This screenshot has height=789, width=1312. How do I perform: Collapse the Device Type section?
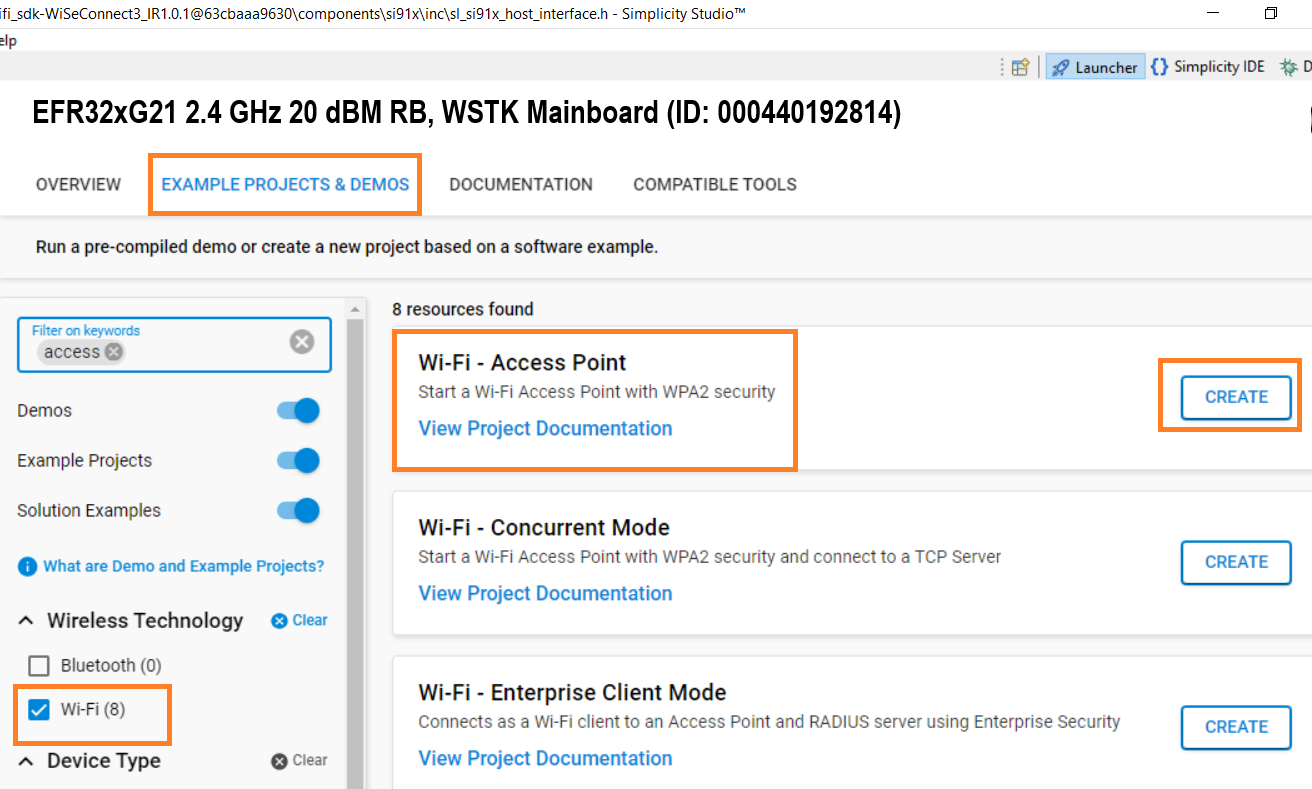(x=25, y=761)
